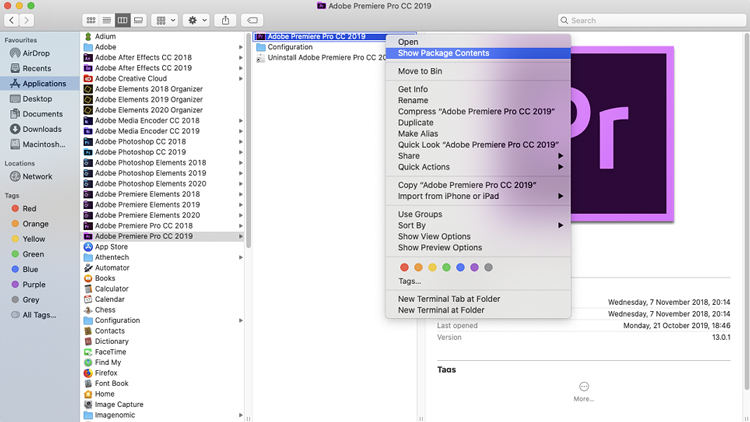
Task: Switch Finder to icon view
Action: pos(90,20)
